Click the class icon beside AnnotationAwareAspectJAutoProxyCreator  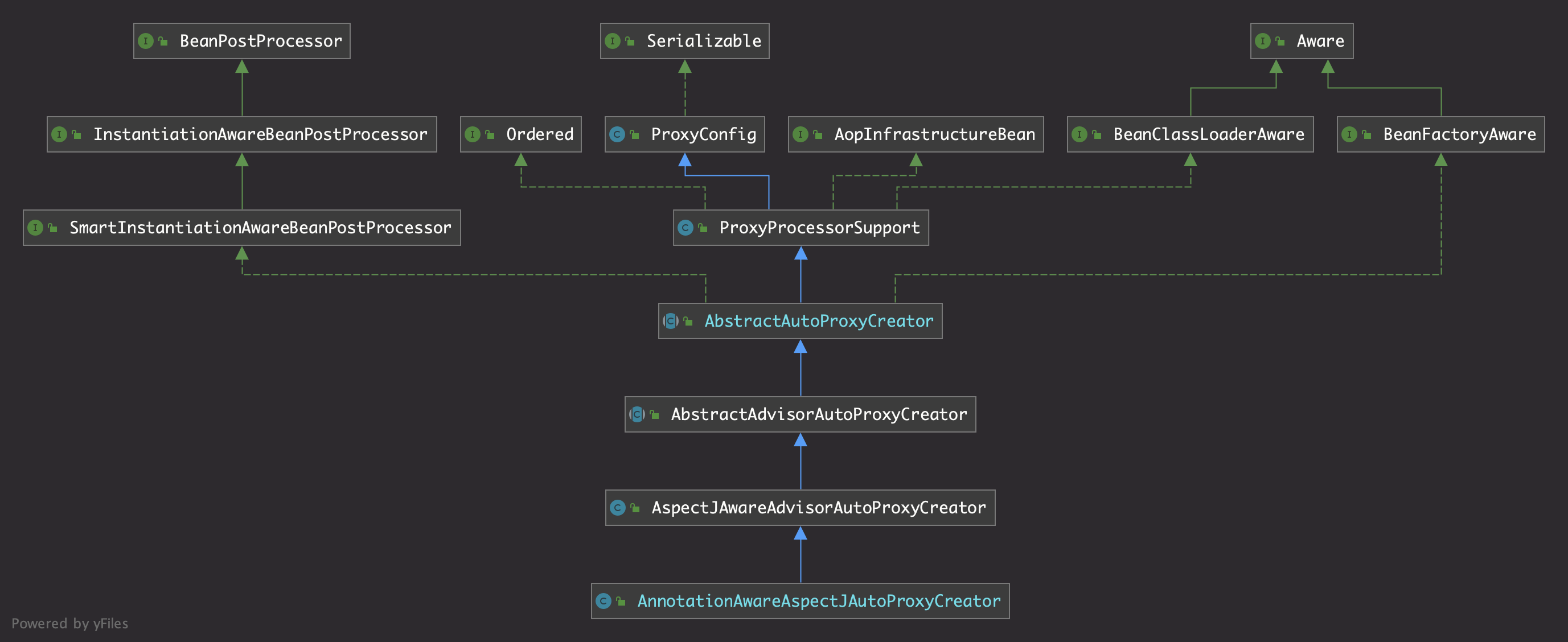tap(603, 601)
